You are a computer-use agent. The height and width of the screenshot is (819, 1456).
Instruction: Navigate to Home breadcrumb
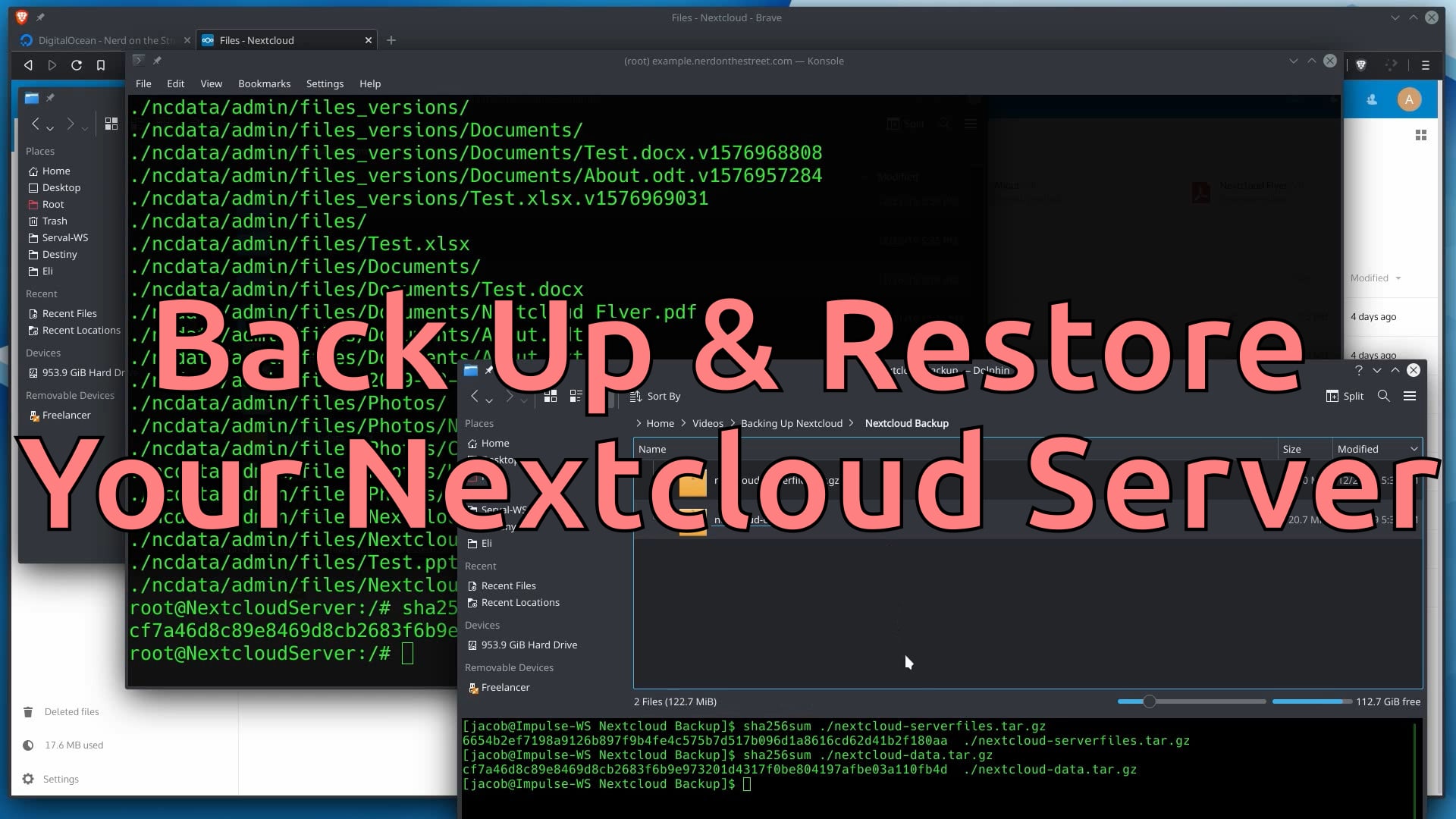pos(660,423)
